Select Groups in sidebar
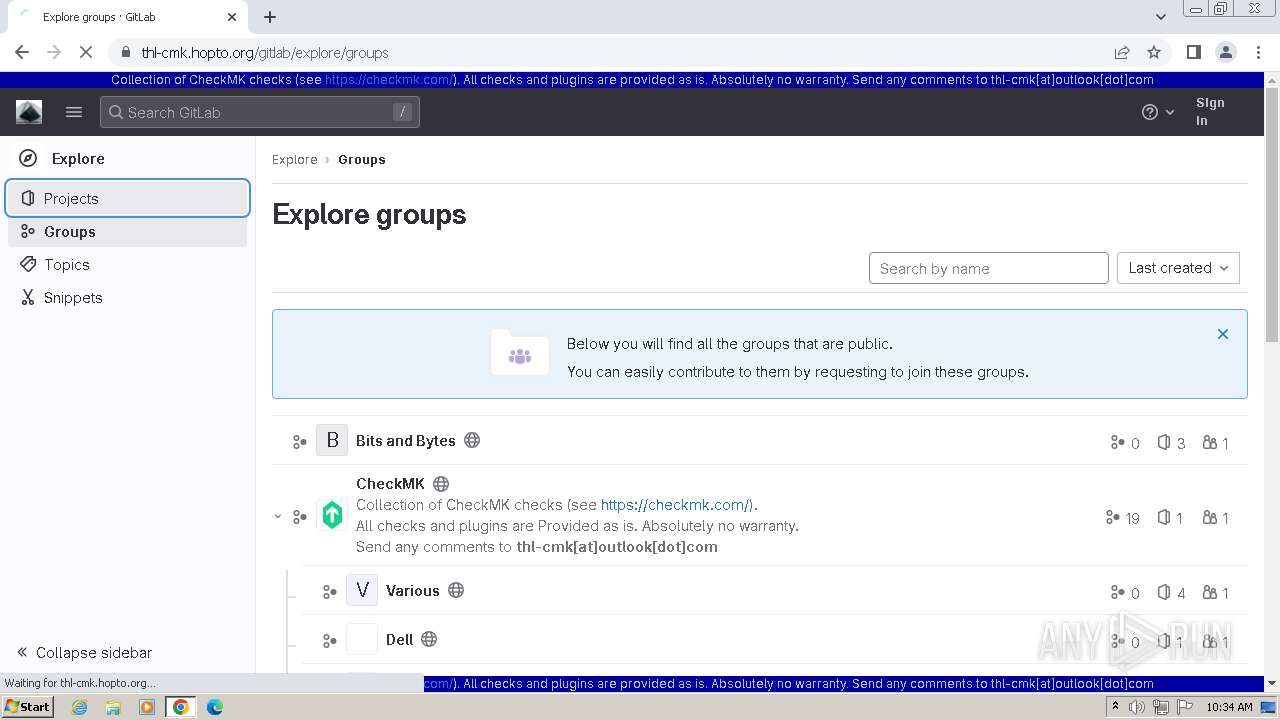 click(x=128, y=231)
